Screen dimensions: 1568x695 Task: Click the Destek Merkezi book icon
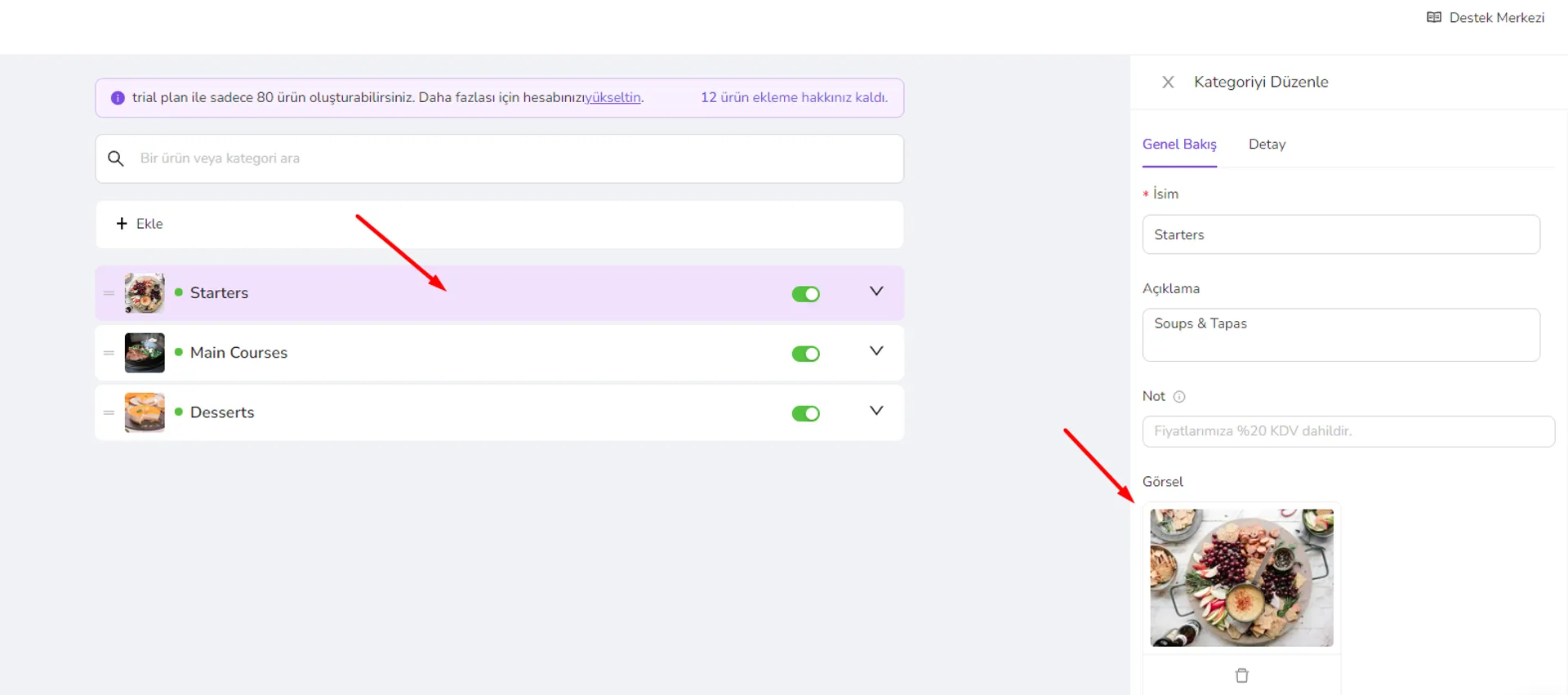click(x=1434, y=17)
